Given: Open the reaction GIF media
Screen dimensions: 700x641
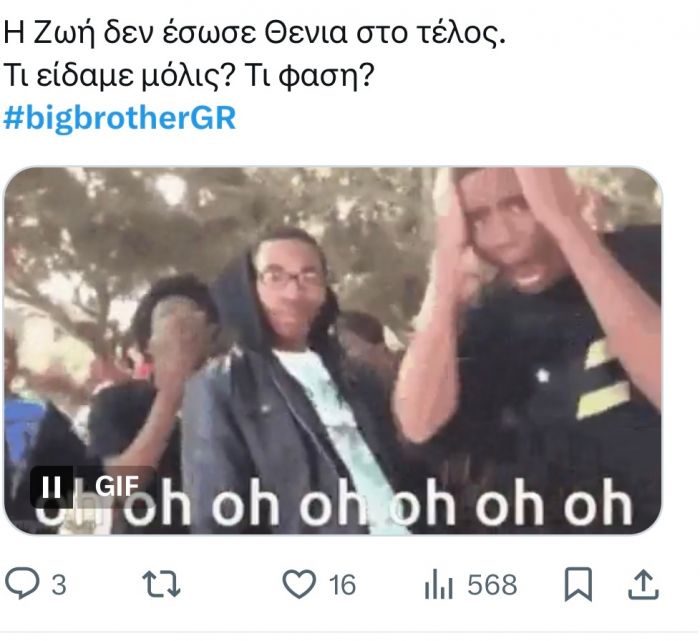Looking at the screenshot, I should (333, 350).
